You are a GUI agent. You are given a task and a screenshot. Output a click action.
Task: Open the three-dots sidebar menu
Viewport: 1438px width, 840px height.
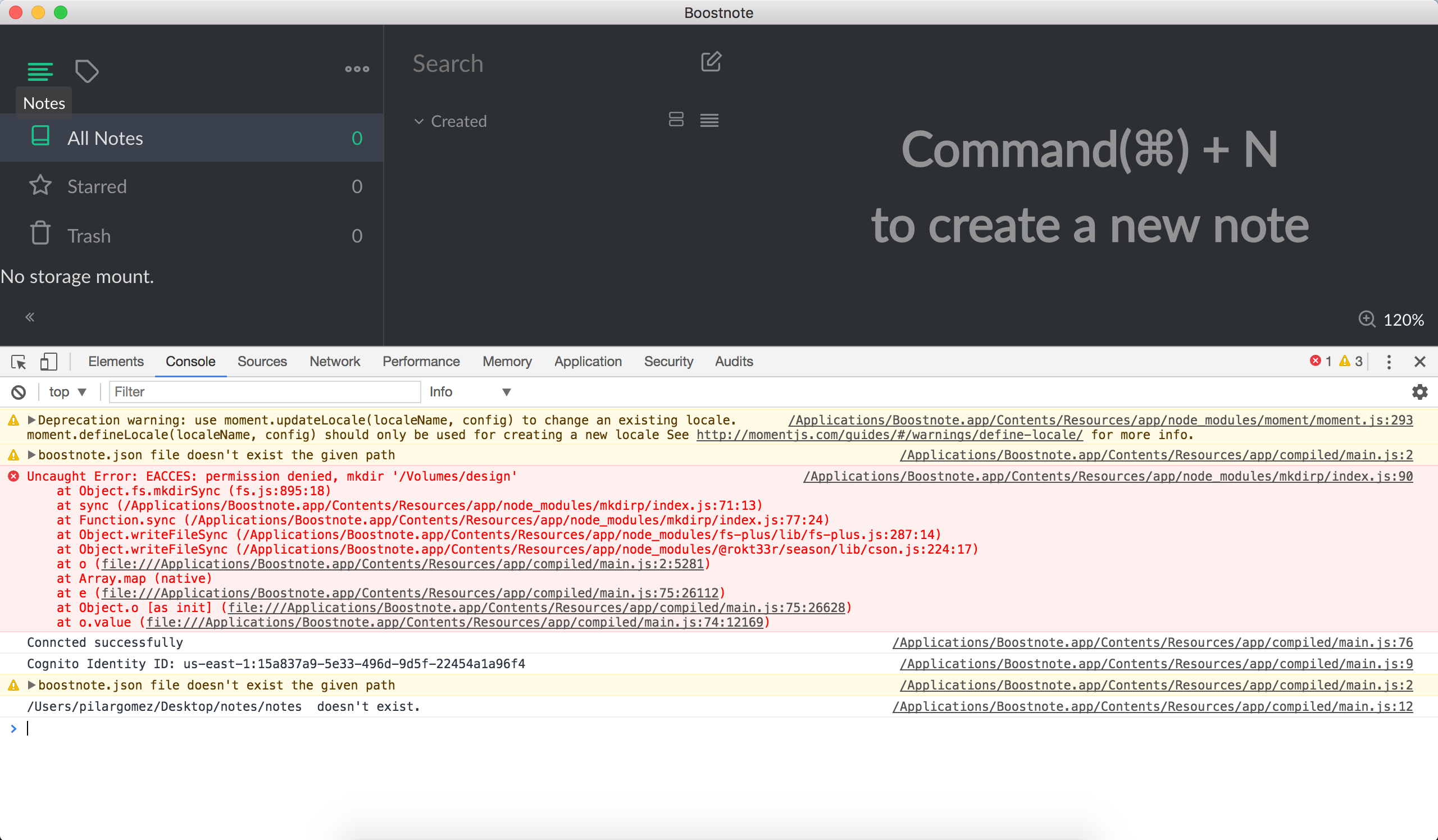pyautogui.click(x=357, y=69)
